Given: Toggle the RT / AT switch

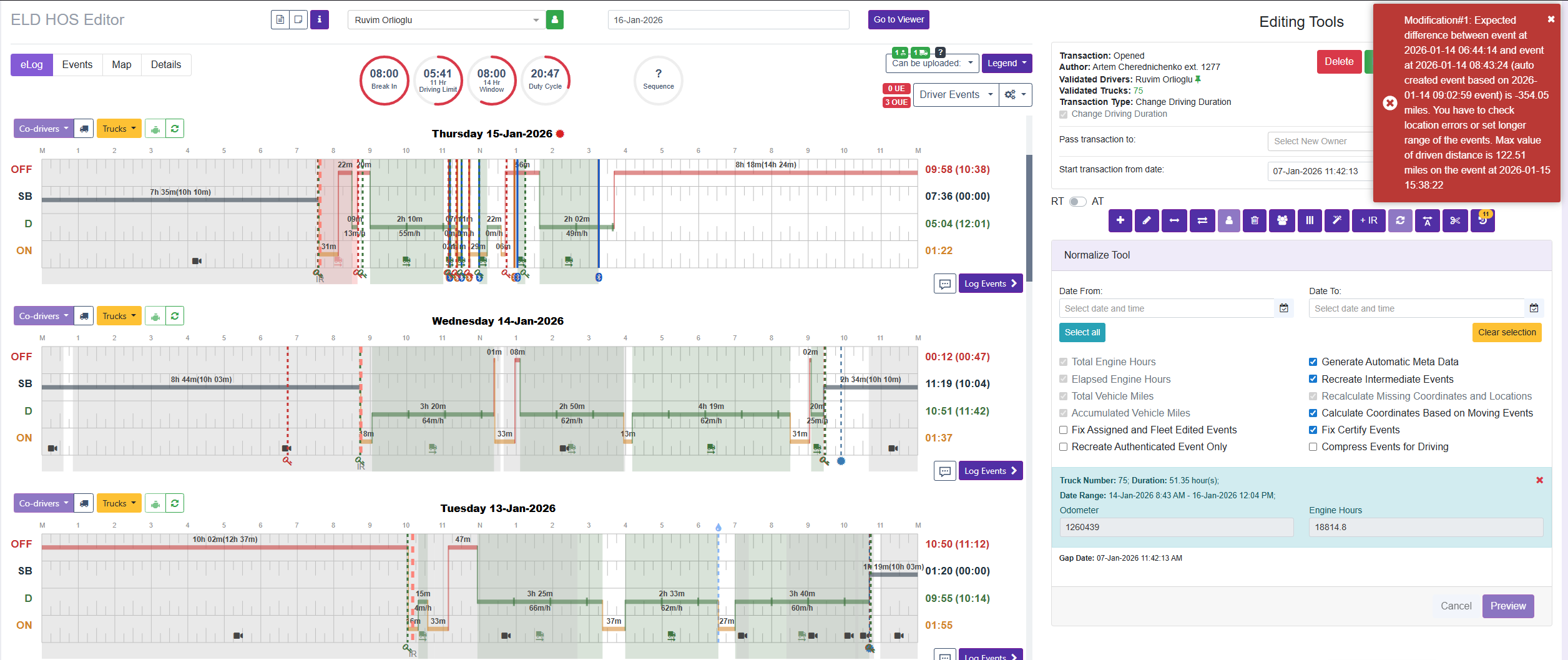Looking at the screenshot, I should click(x=1078, y=202).
